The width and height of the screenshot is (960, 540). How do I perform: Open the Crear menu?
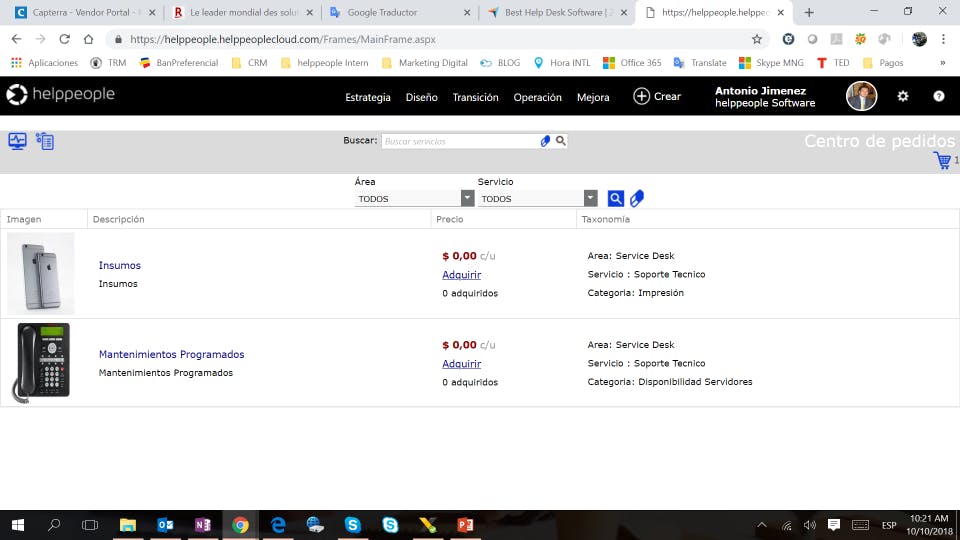click(657, 96)
